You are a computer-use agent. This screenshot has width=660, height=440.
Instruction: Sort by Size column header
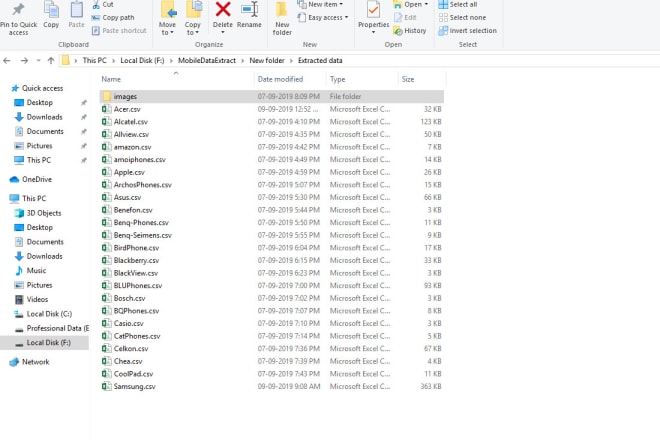[x=408, y=79]
